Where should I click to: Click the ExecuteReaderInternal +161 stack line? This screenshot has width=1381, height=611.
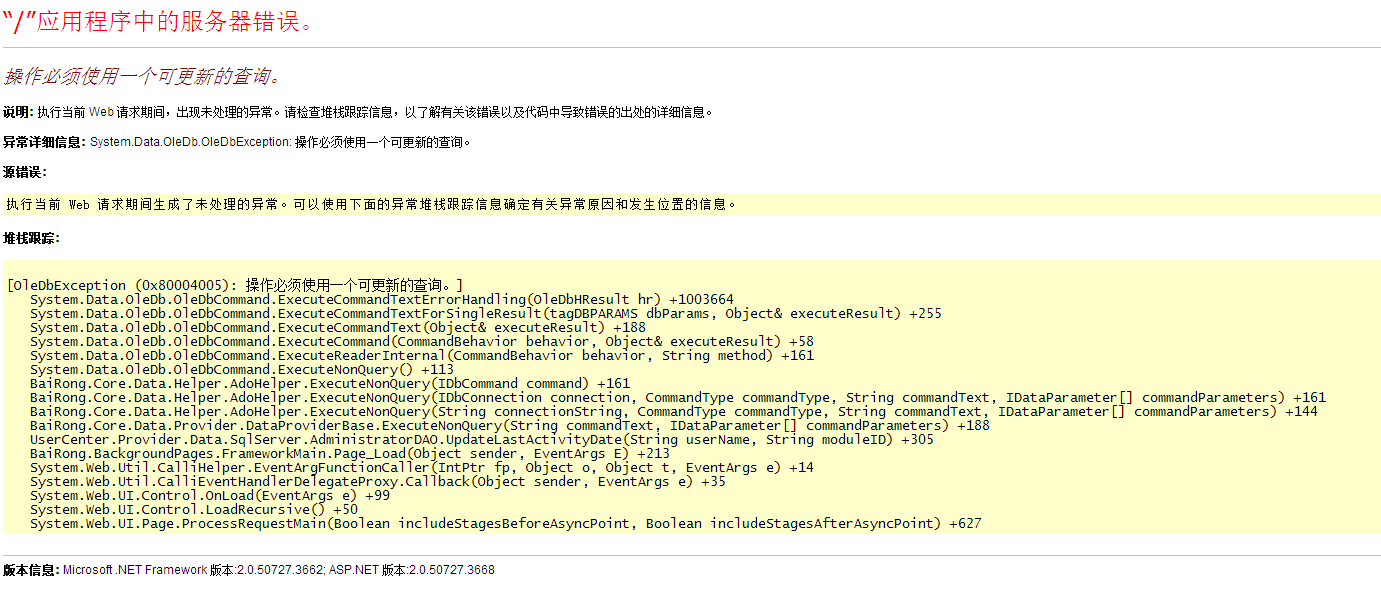point(422,355)
